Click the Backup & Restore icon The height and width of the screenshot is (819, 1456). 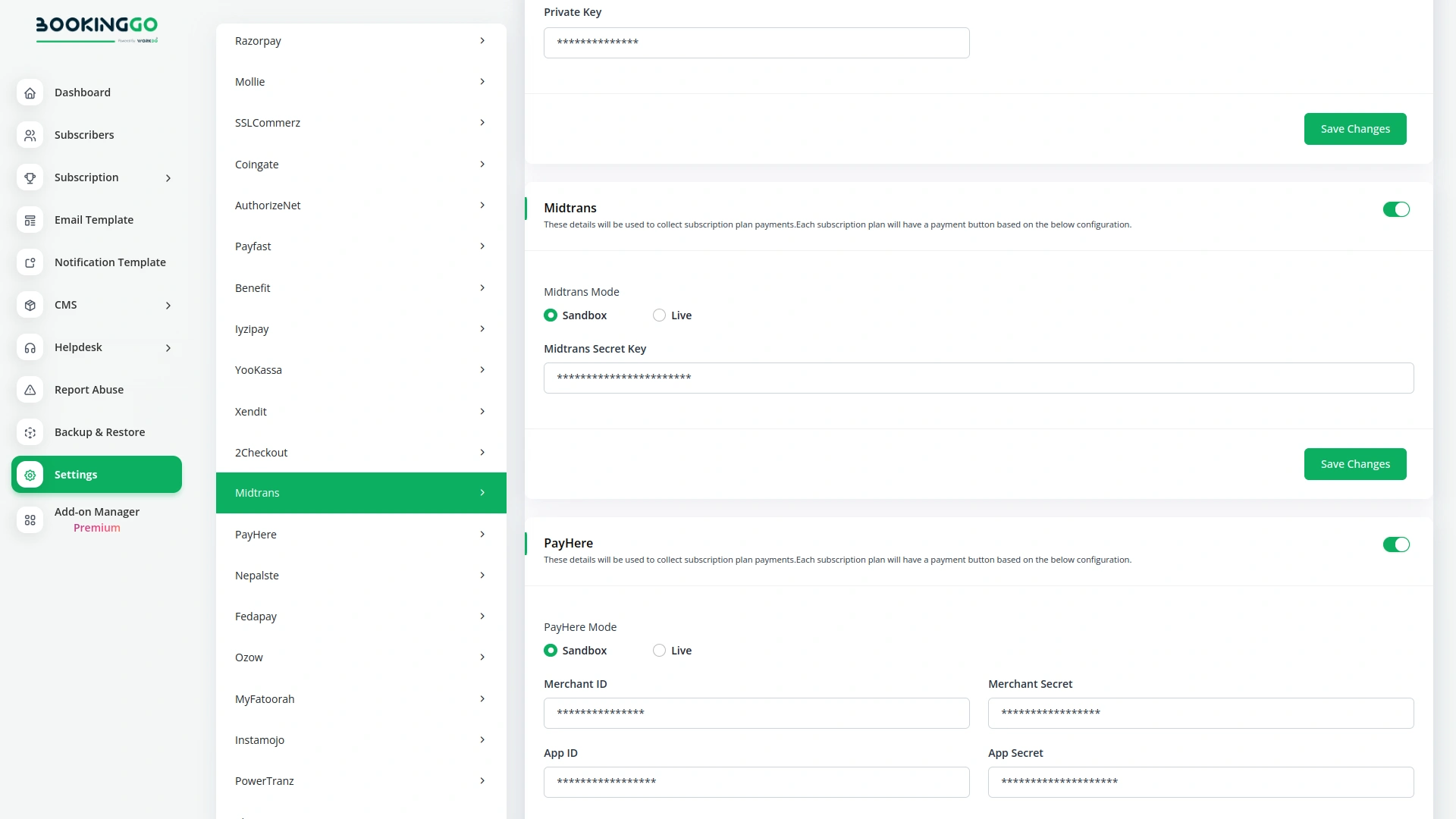(30, 432)
